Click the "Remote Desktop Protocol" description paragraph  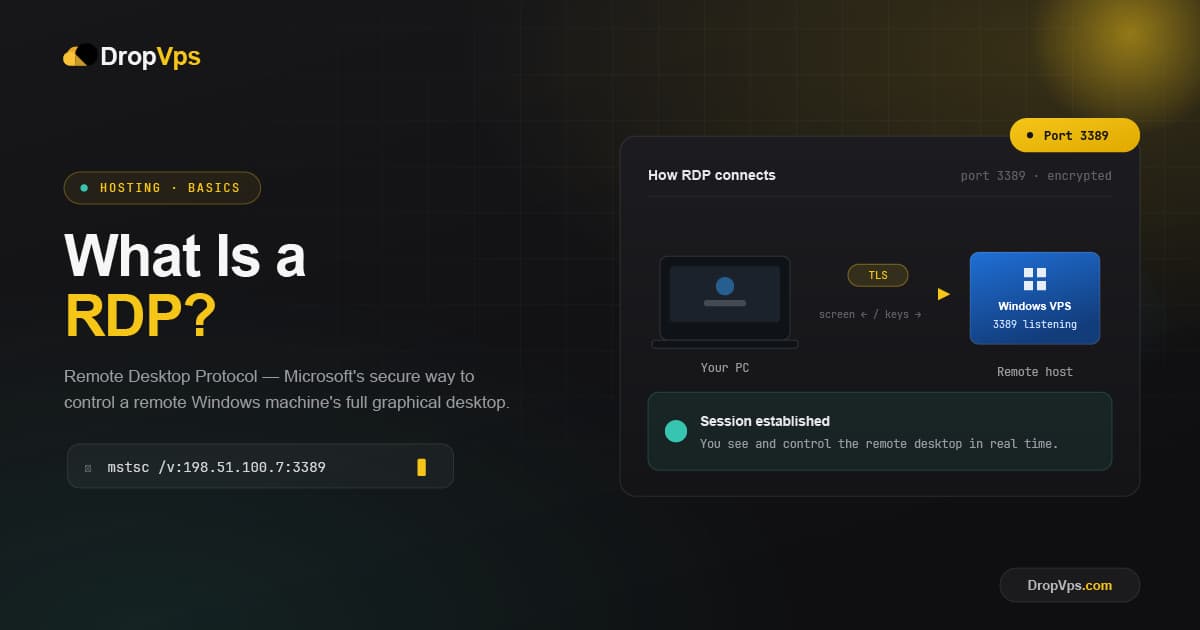click(x=287, y=390)
